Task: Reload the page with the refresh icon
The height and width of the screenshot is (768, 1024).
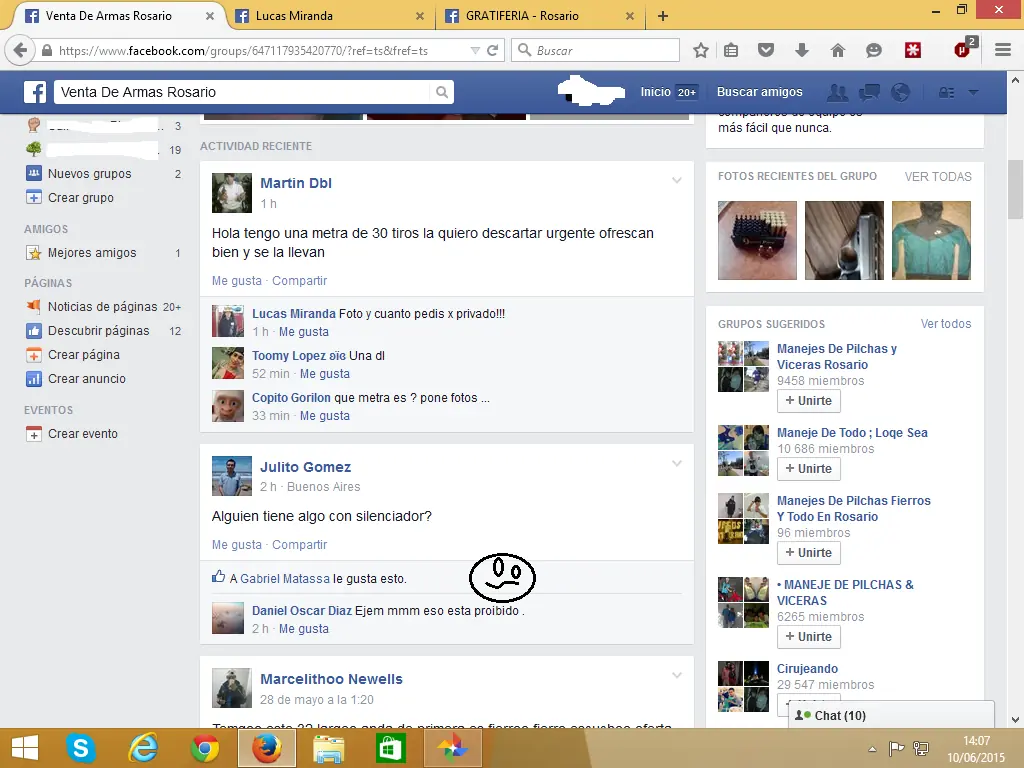Action: tap(493, 50)
